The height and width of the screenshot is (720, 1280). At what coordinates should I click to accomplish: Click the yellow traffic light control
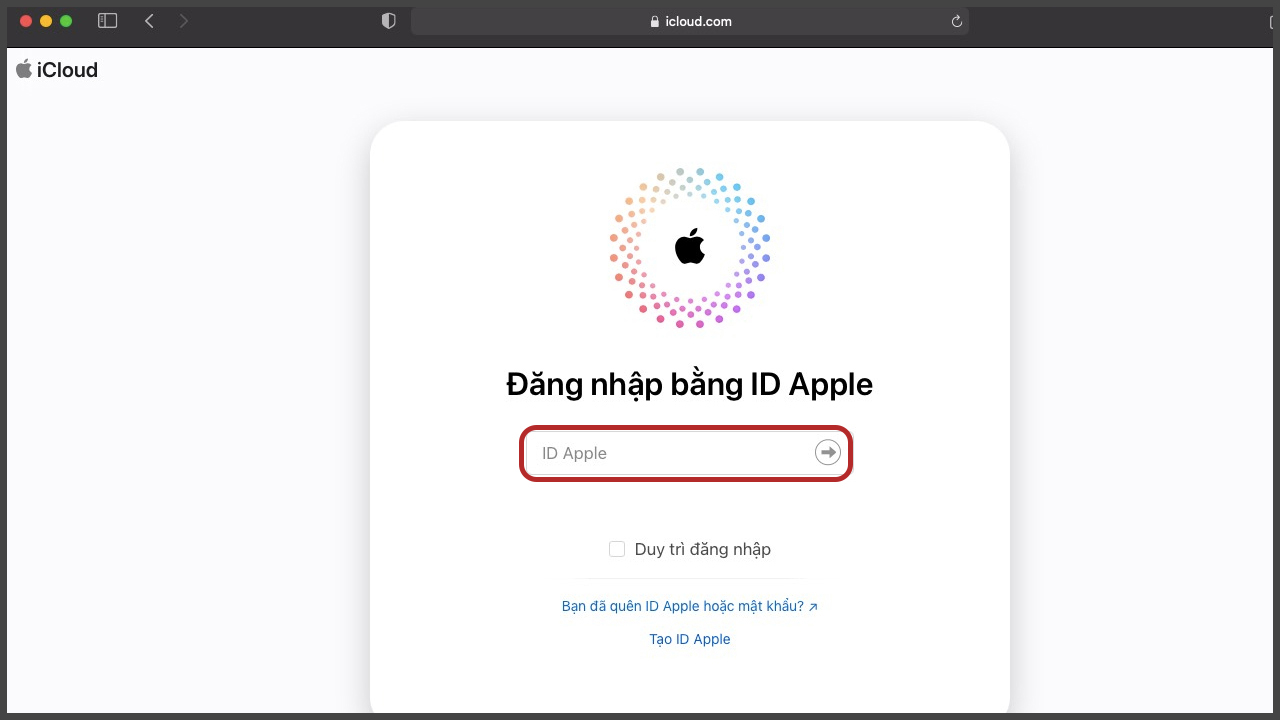pyautogui.click(x=45, y=20)
